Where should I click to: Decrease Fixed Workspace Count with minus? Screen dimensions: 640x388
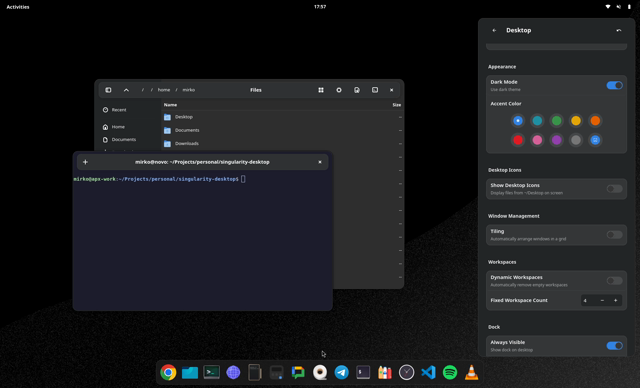pyautogui.click(x=602, y=301)
